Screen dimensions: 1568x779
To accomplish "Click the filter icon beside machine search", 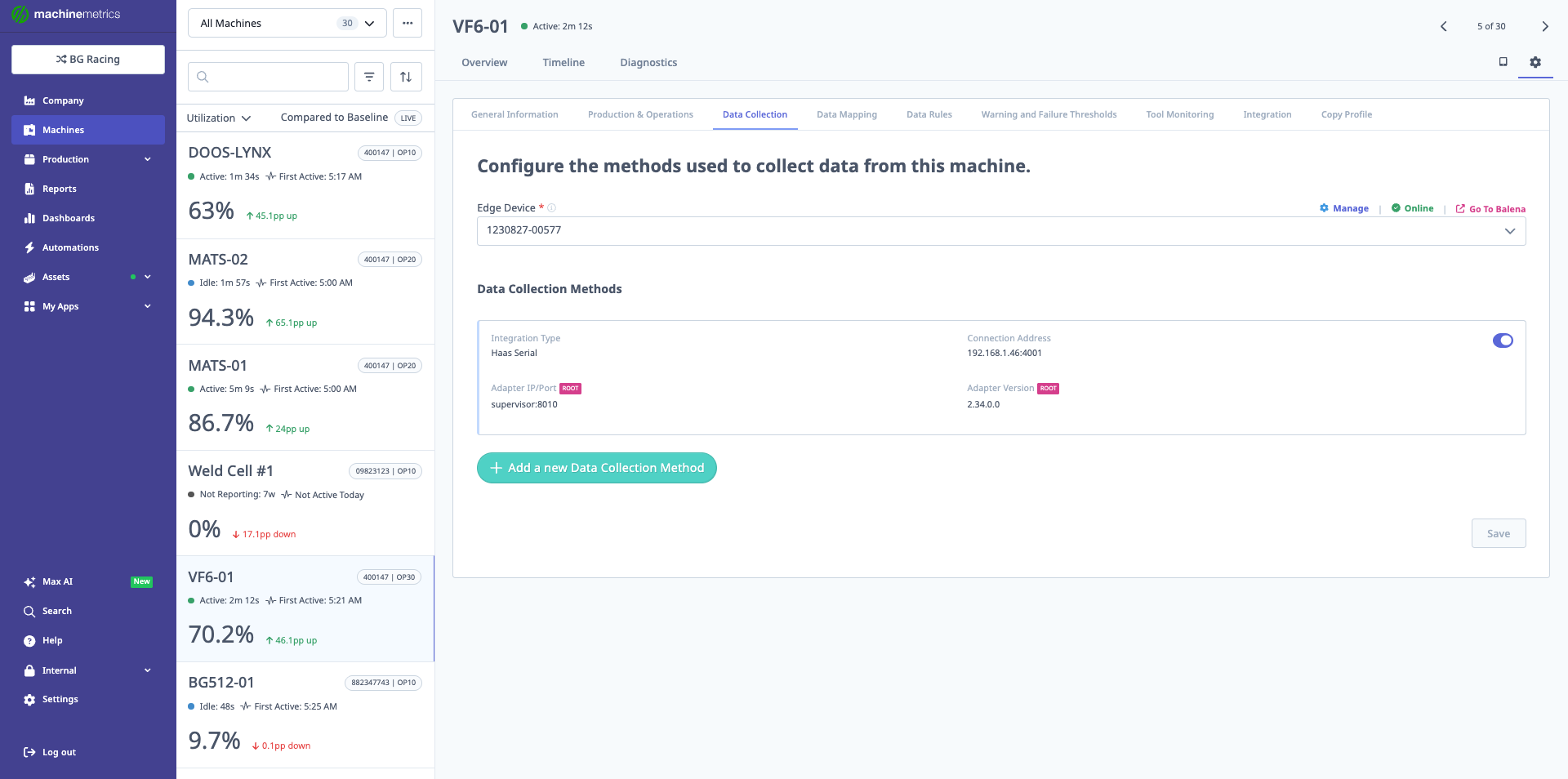I will click(369, 77).
